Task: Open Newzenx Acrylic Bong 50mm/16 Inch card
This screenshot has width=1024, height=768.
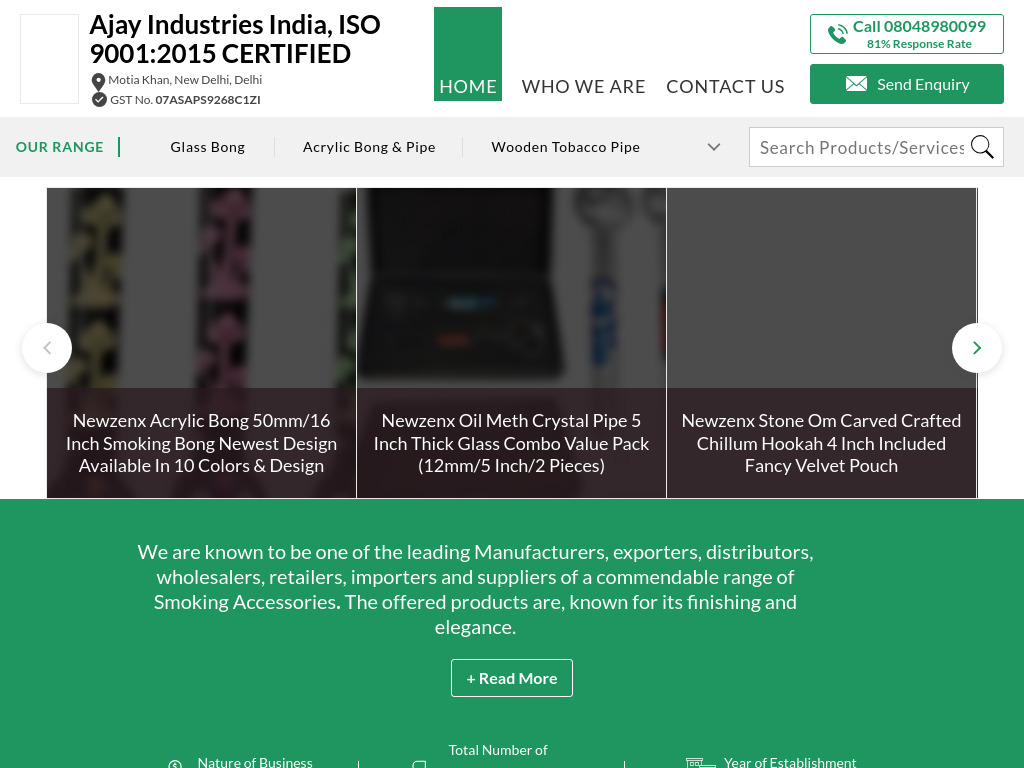Action: 201,343
